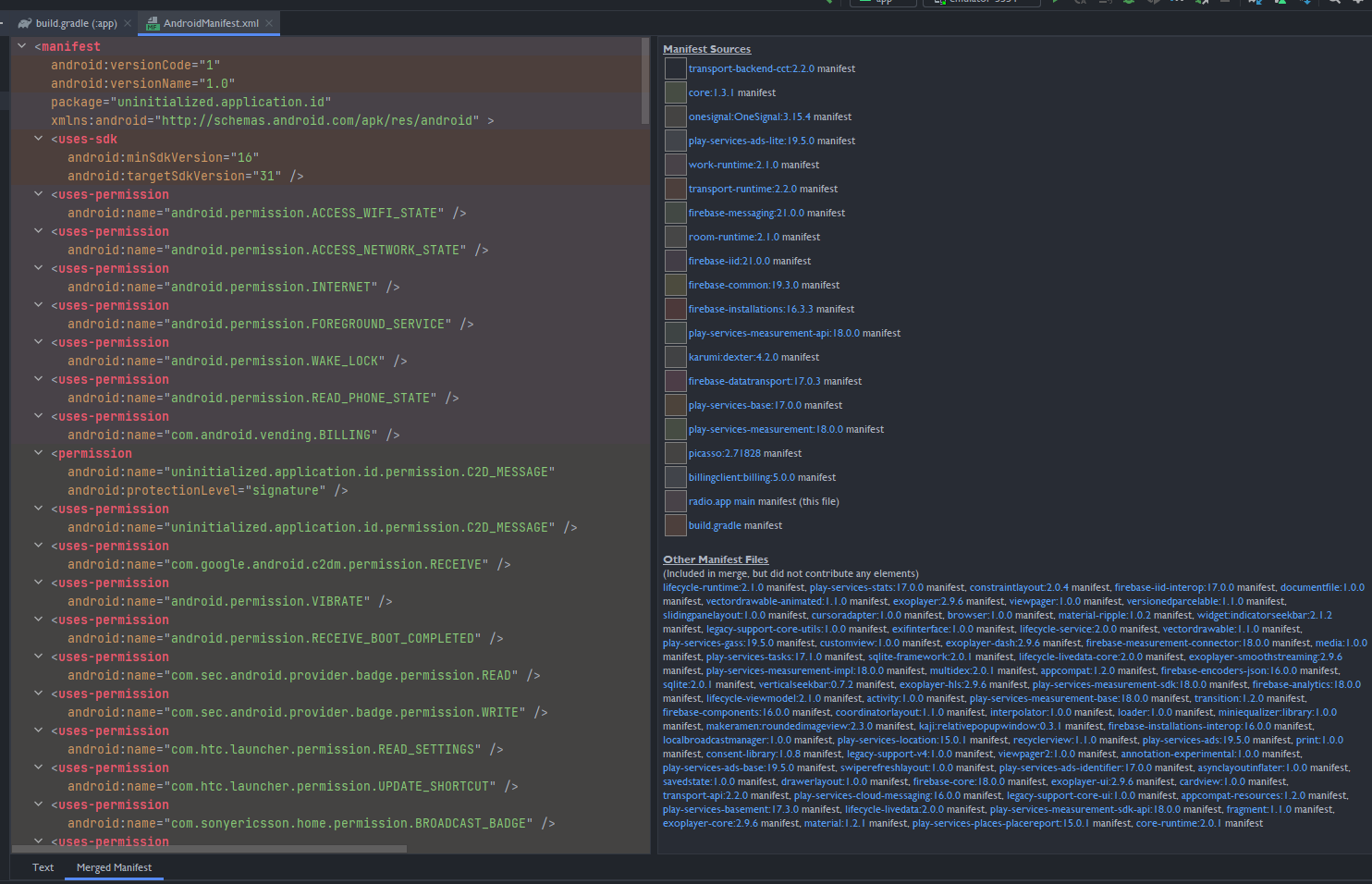Open the onesignal:OneSignal:3.15.4 manifest link
The image size is (1372, 884).
(750, 117)
